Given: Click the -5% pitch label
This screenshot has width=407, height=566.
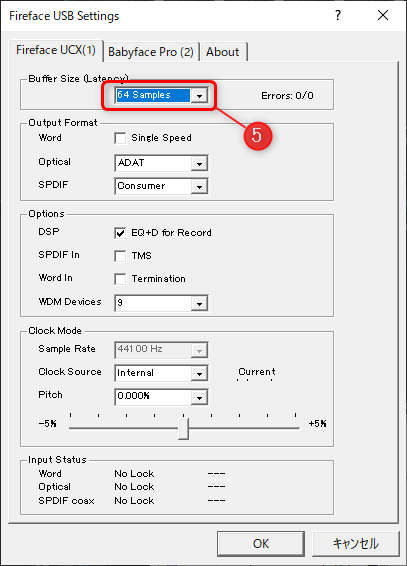Looking at the screenshot, I should point(48,423).
